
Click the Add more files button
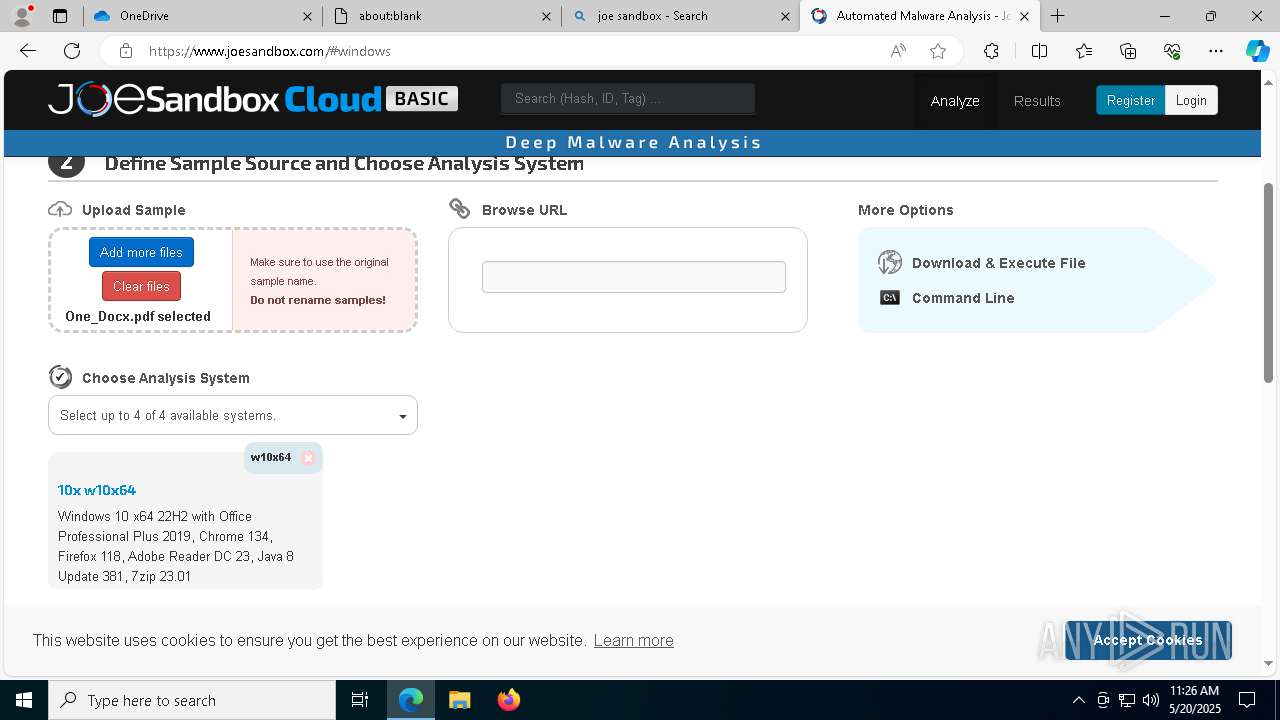[x=141, y=252]
